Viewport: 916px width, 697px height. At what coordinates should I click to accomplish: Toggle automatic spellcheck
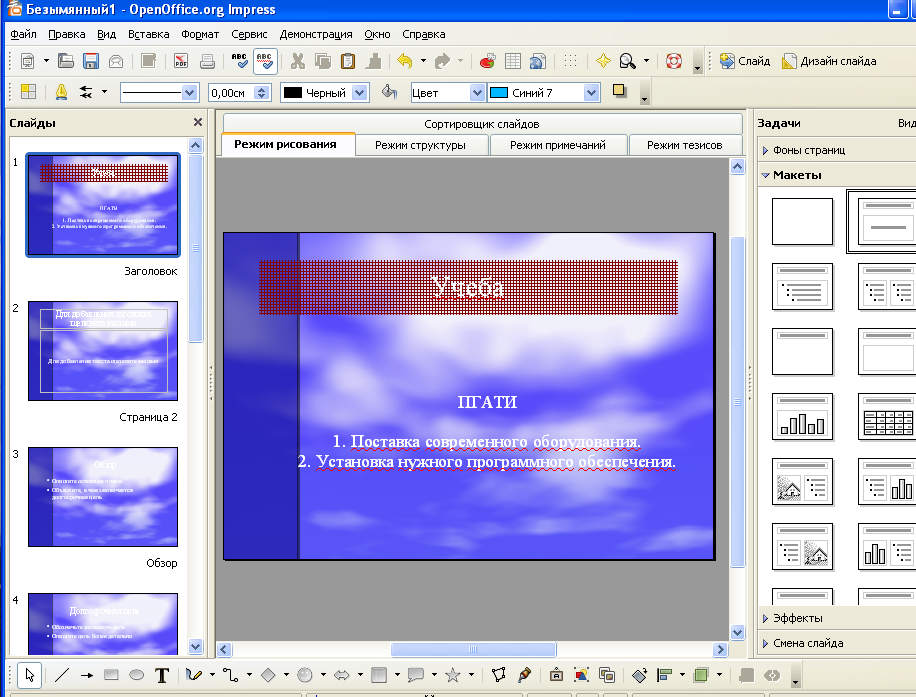tap(265, 61)
